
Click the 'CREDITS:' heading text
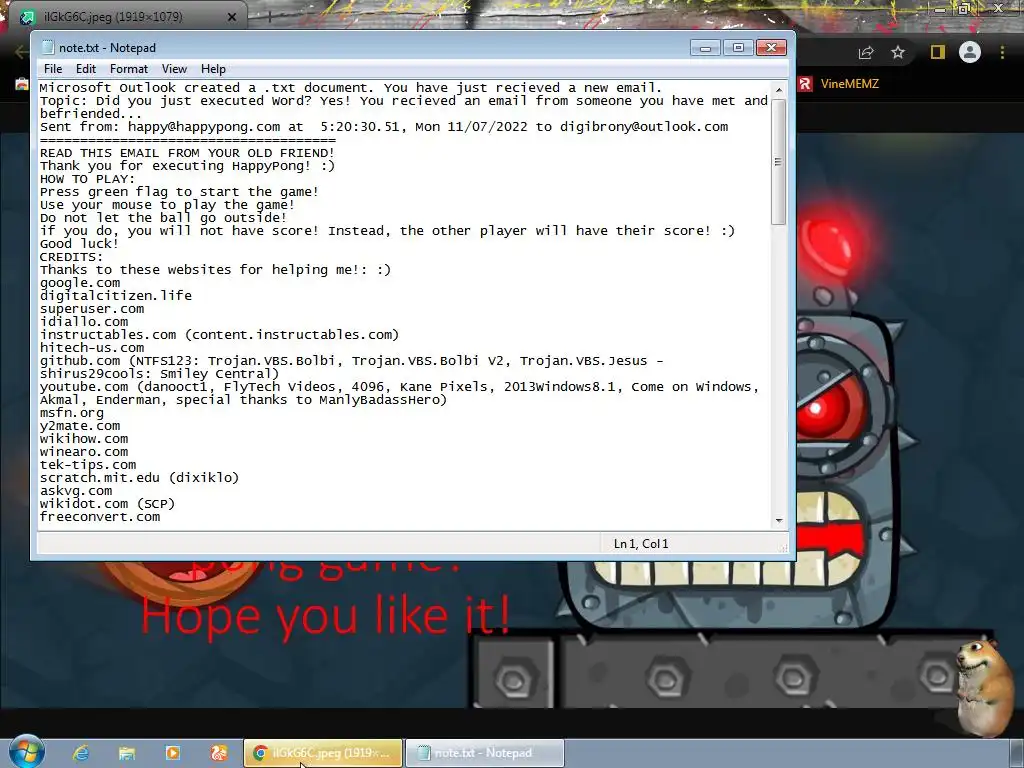point(71,257)
